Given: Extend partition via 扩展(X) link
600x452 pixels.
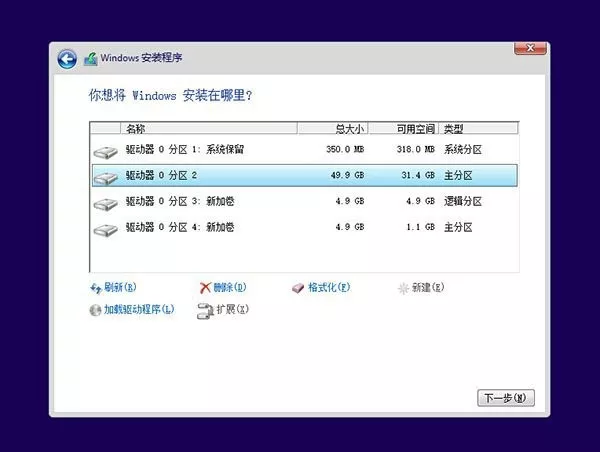Looking at the screenshot, I should click(x=232, y=309).
